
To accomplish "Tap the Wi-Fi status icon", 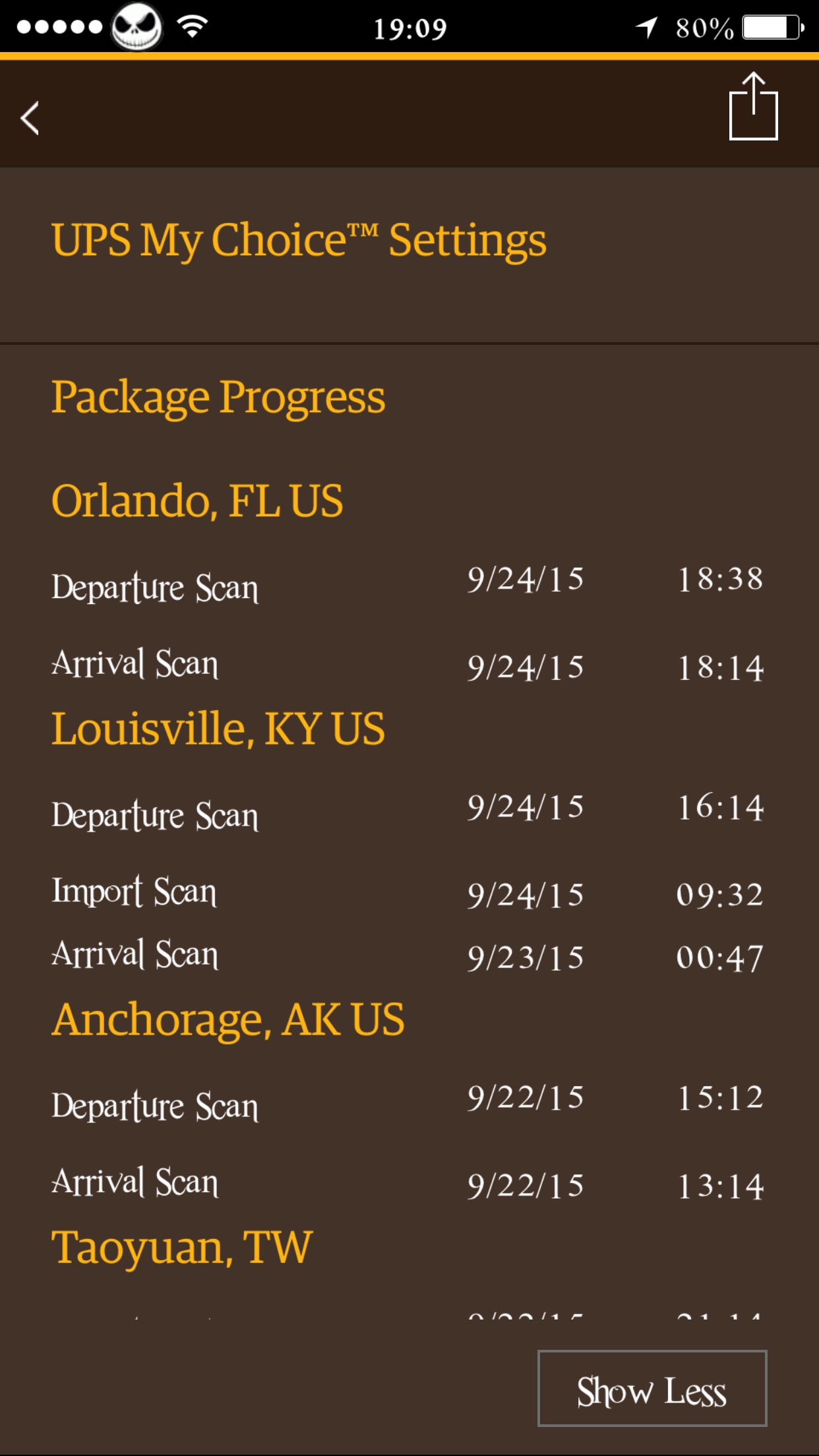I will [x=193, y=27].
